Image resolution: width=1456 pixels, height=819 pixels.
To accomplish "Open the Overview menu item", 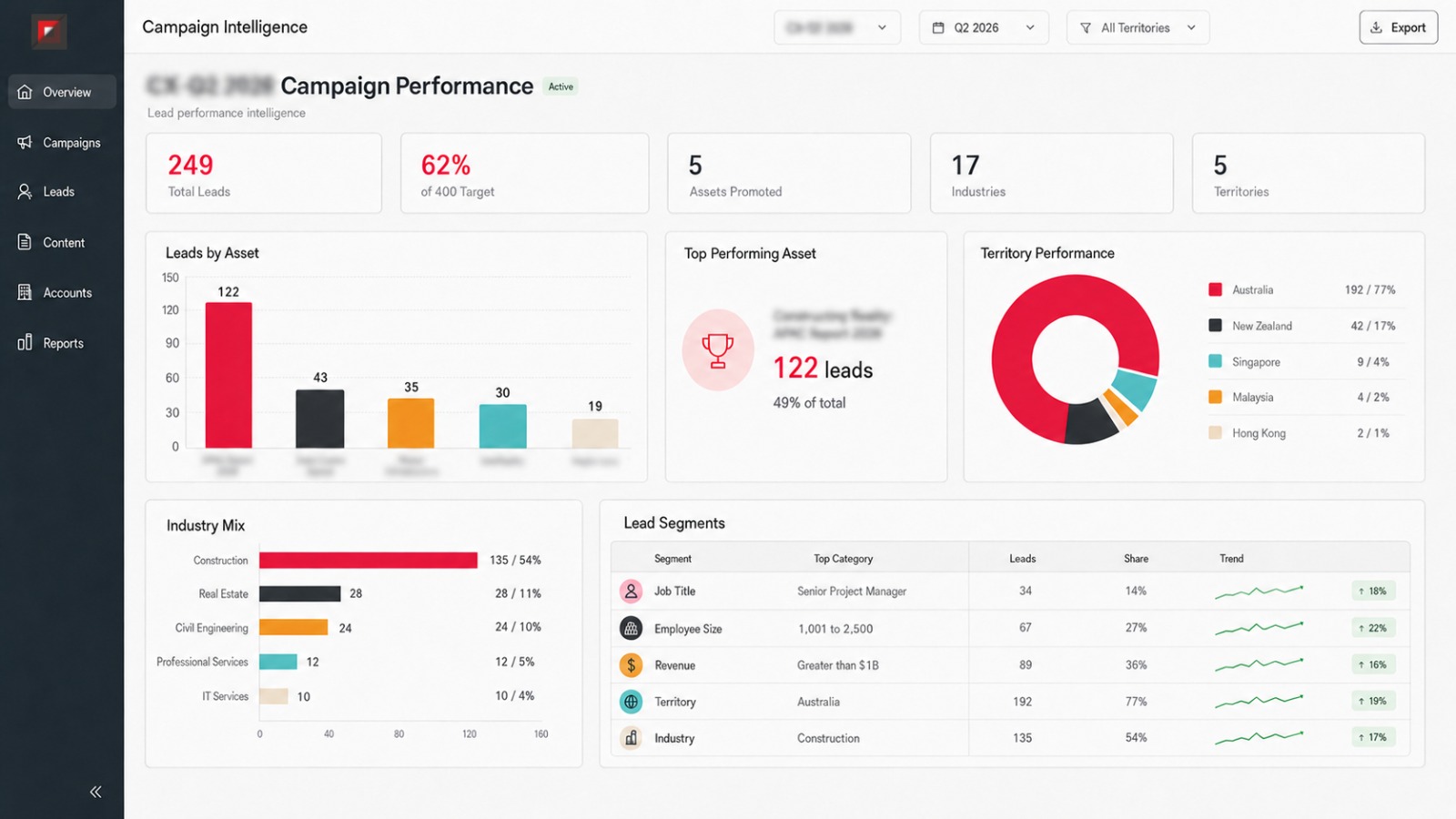I will [x=62, y=92].
